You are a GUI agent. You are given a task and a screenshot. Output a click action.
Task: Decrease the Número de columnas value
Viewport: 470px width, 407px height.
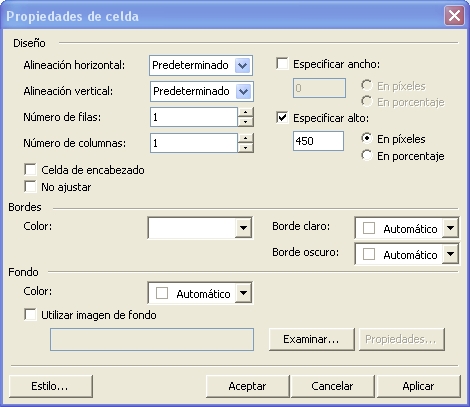(x=246, y=148)
